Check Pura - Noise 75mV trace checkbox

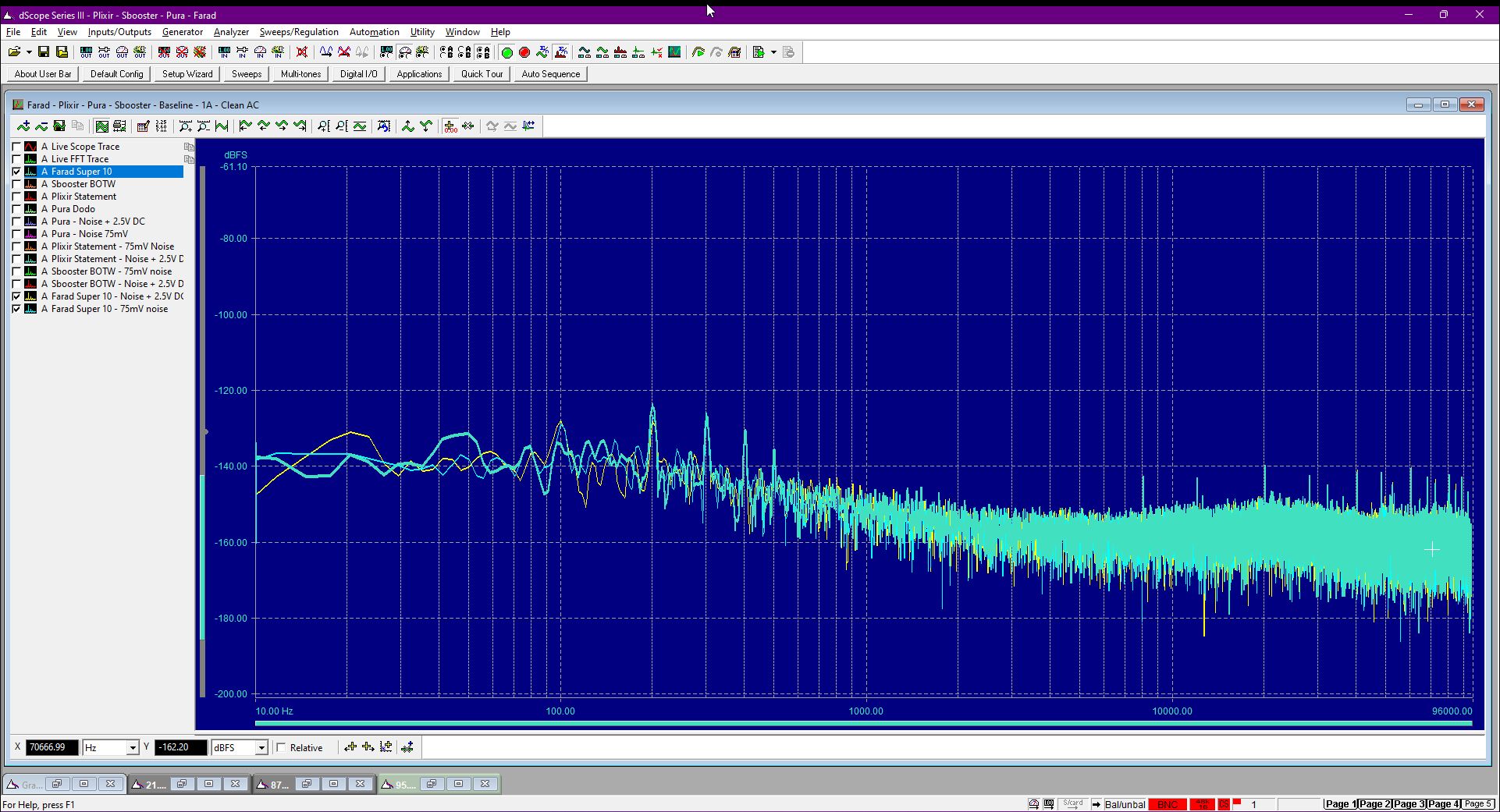click(x=16, y=234)
